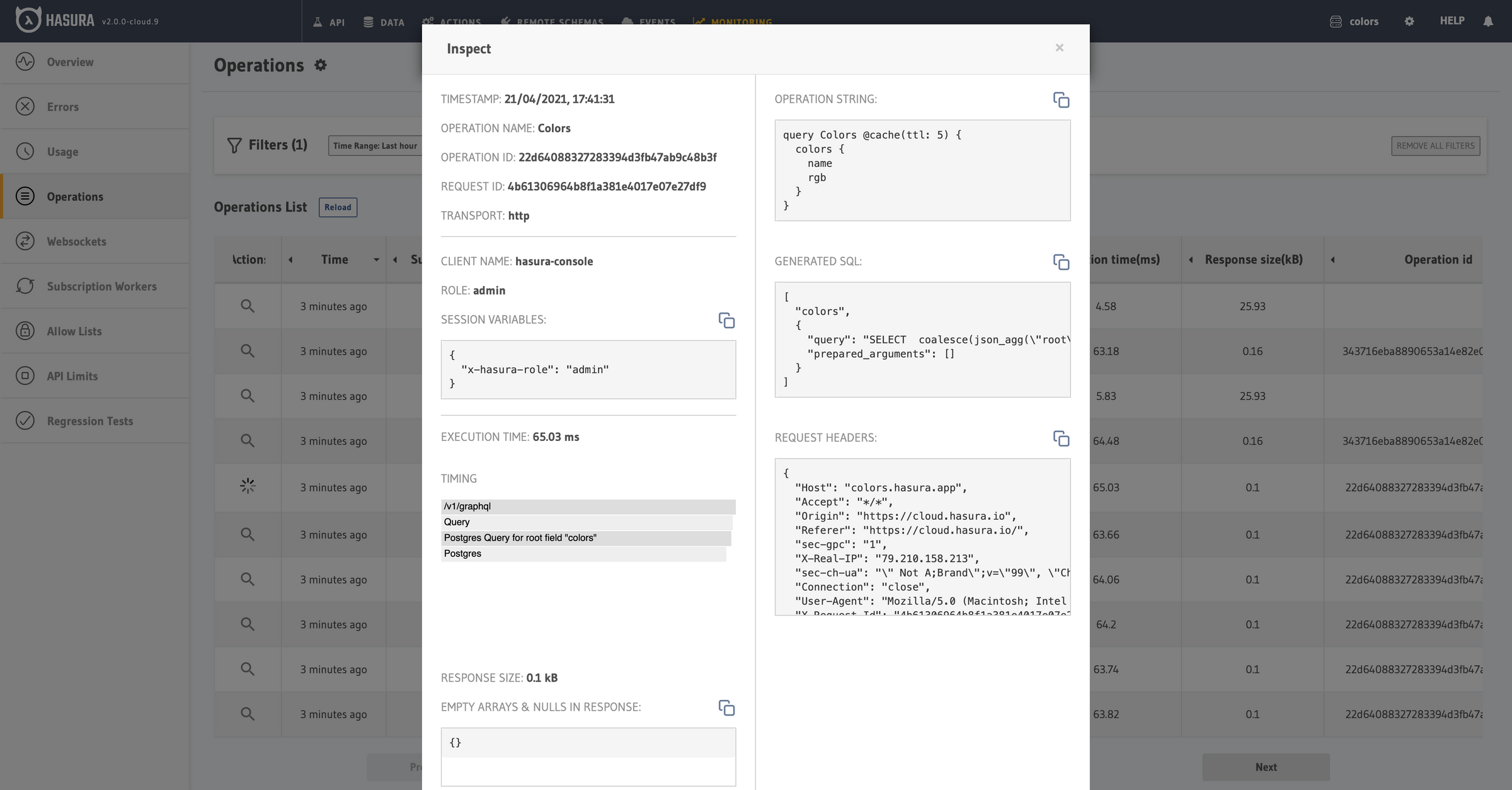Copy the generated SQL

click(x=1062, y=263)
